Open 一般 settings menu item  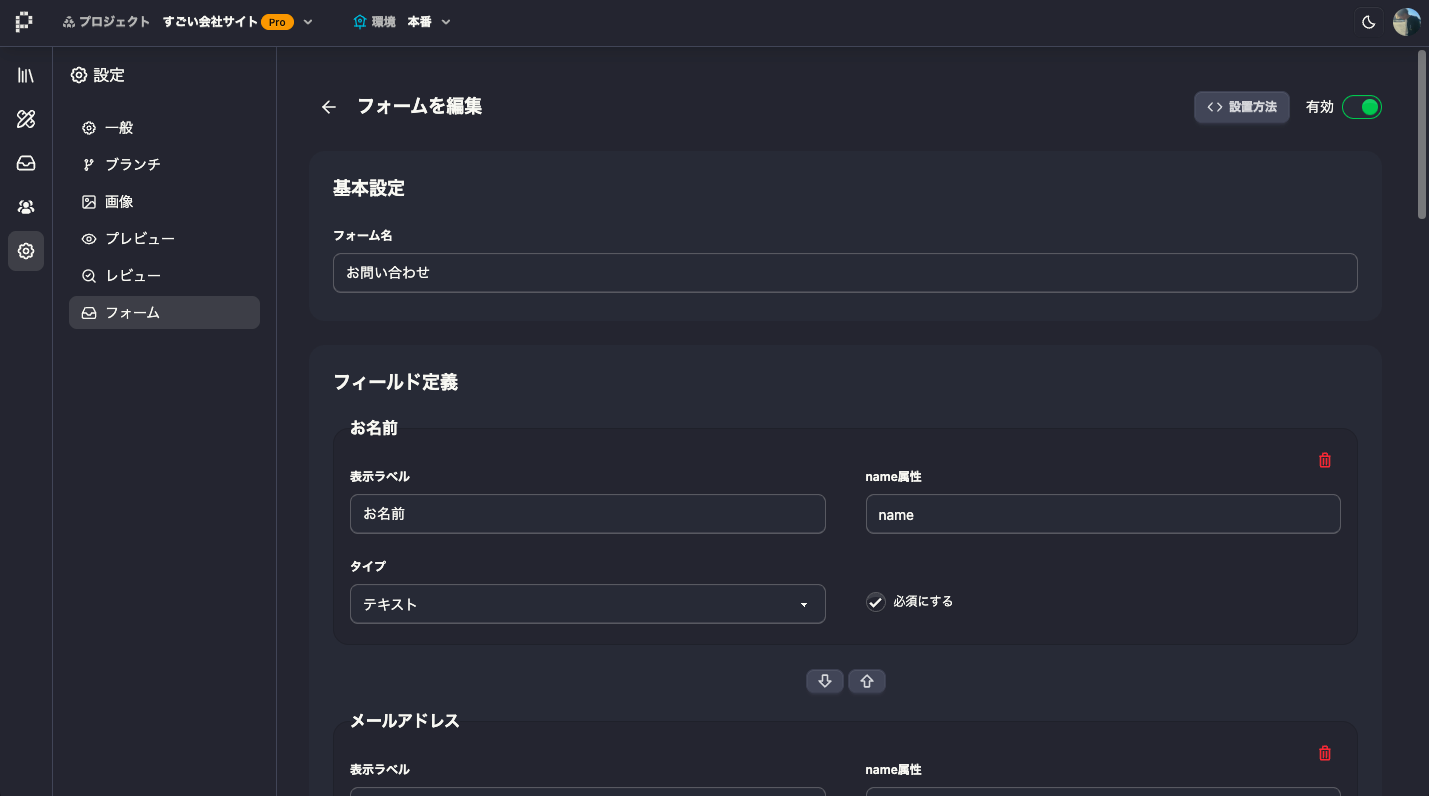click(x=164, y=128)
